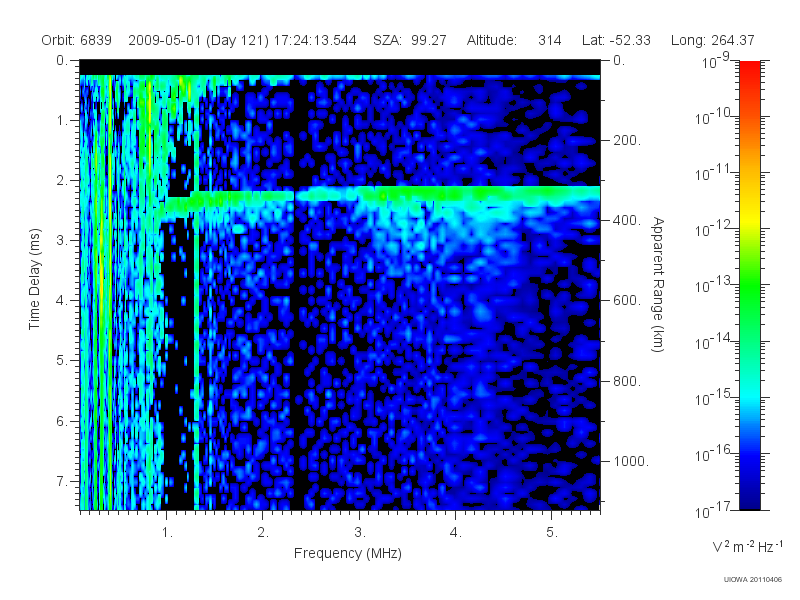
Task: Click the Altitude: 314 label
Action: pos(514,40)
